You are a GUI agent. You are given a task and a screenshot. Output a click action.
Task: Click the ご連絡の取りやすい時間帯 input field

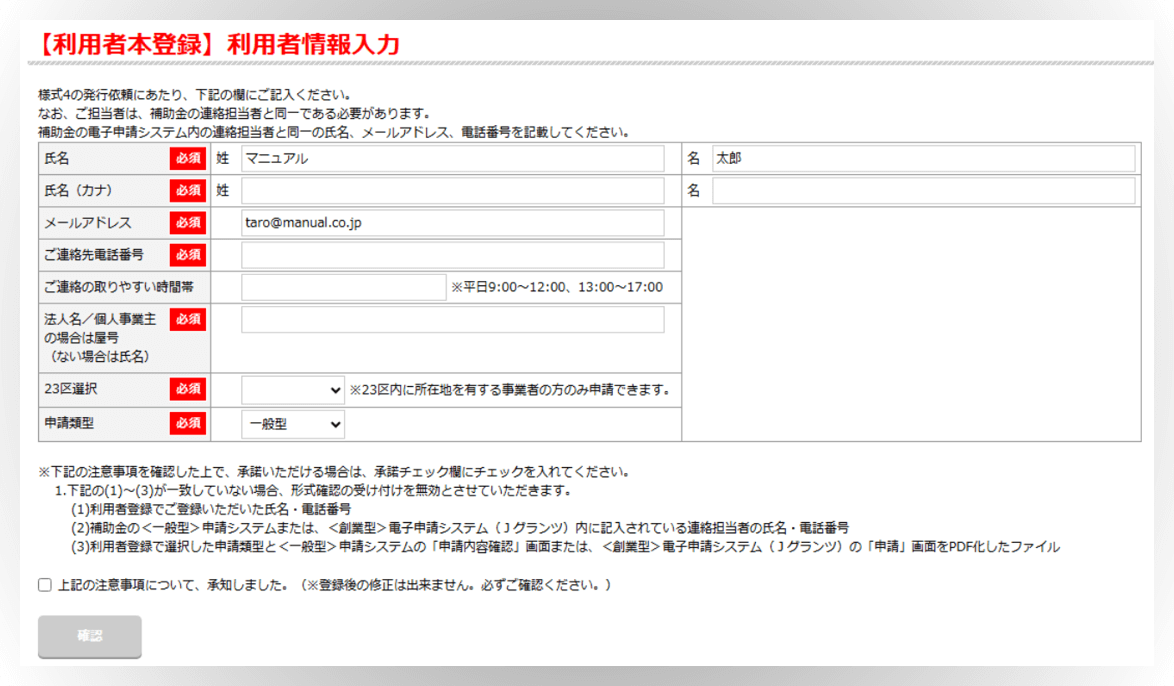[x=343, y=287]
